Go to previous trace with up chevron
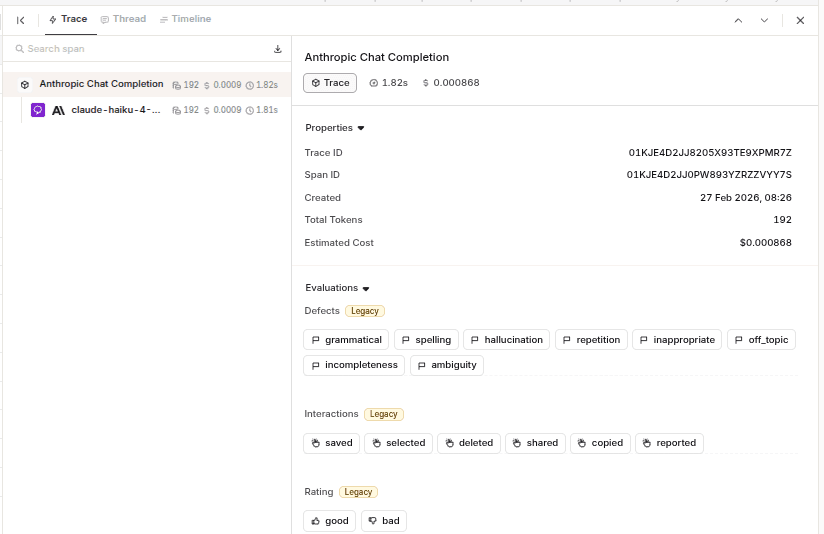 (x=738, y=20)
